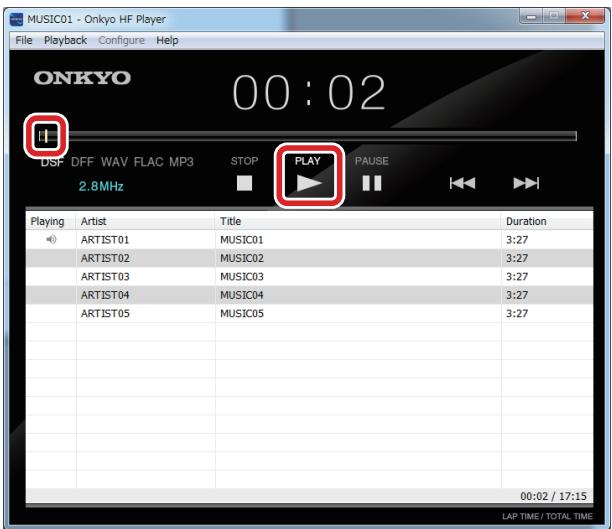Select the MUSIC03 title
The height and width of the screenshot is (529, 612).
pyautogui.click(x=242, y=276)
